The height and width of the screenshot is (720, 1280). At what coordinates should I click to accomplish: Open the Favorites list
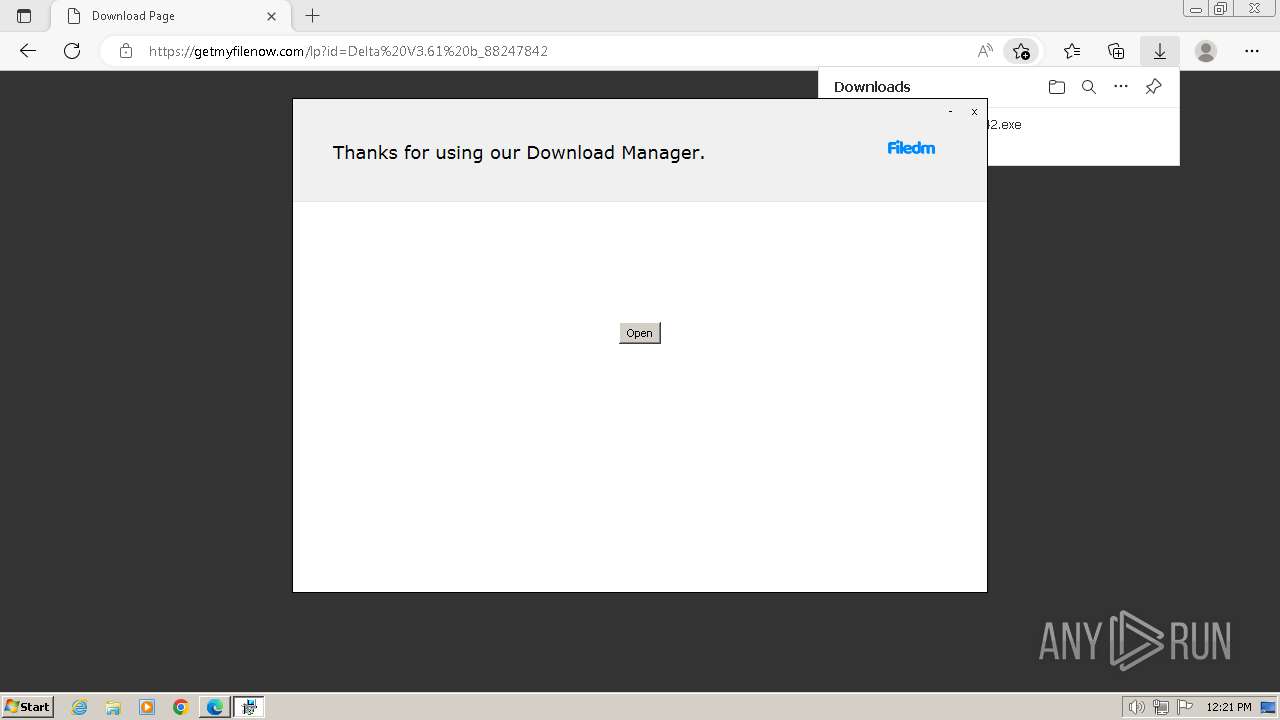[1072, 51]
